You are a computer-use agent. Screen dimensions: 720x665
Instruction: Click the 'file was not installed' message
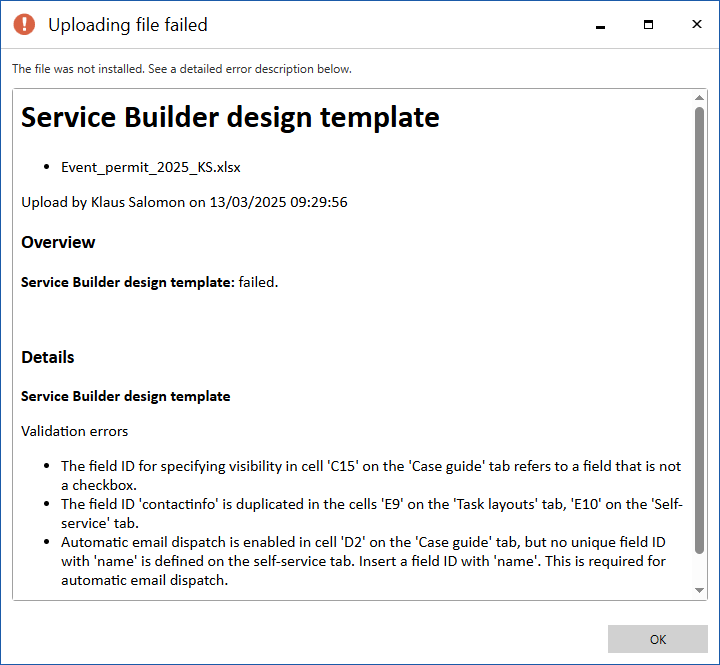181,69
